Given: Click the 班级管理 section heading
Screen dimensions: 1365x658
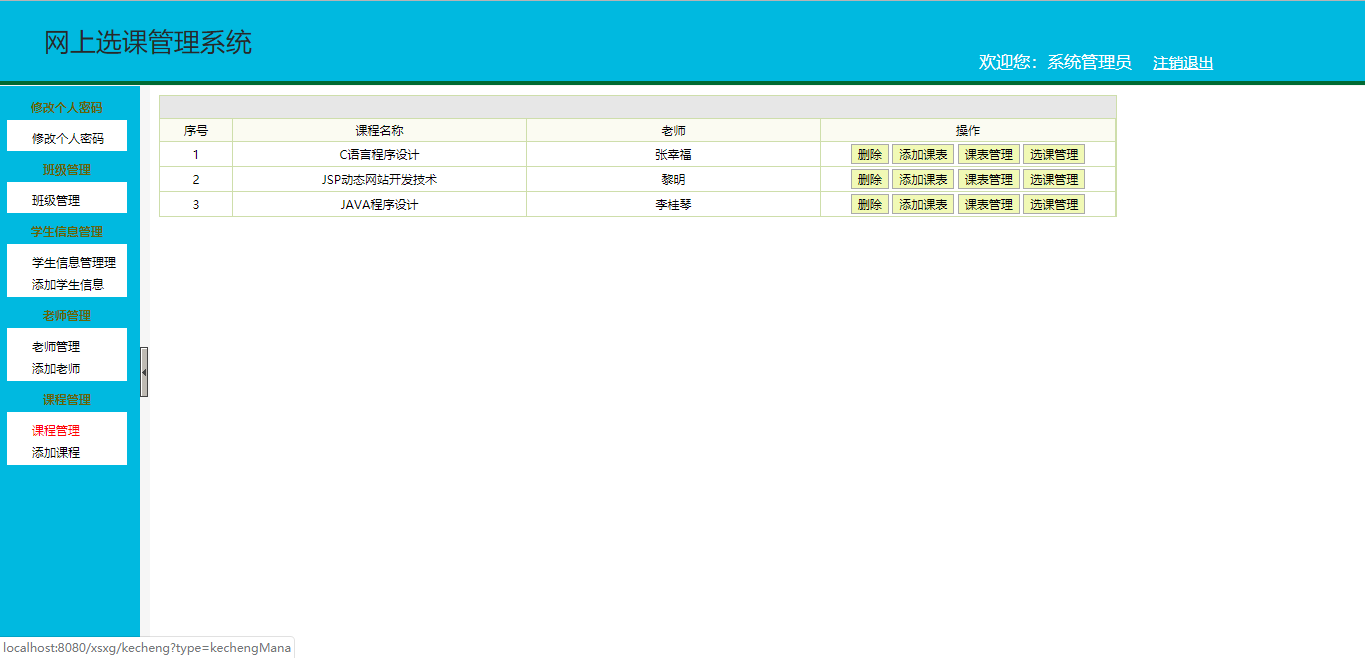Looking at the screenshot, I should point(67,169).
